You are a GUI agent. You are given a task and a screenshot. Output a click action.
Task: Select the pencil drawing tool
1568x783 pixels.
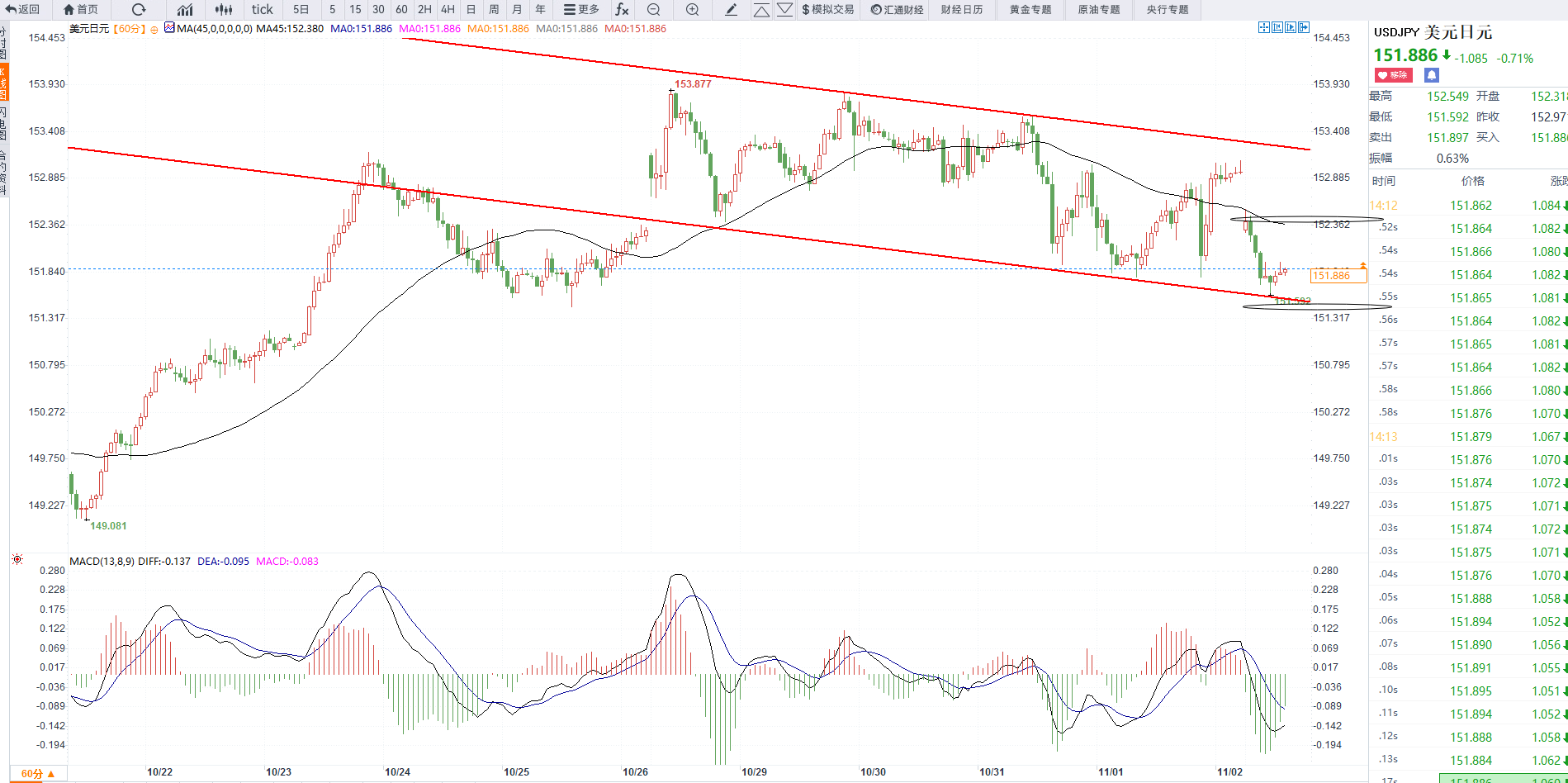pyautogui.click(x=731, y=9)
